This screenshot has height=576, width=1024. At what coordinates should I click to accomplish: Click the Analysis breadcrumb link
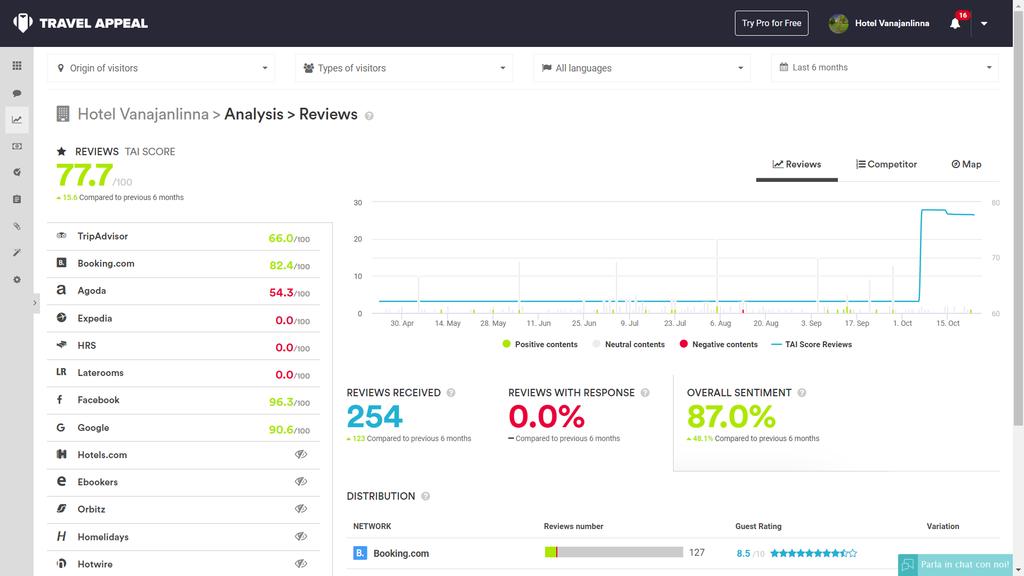pos(254,114)
